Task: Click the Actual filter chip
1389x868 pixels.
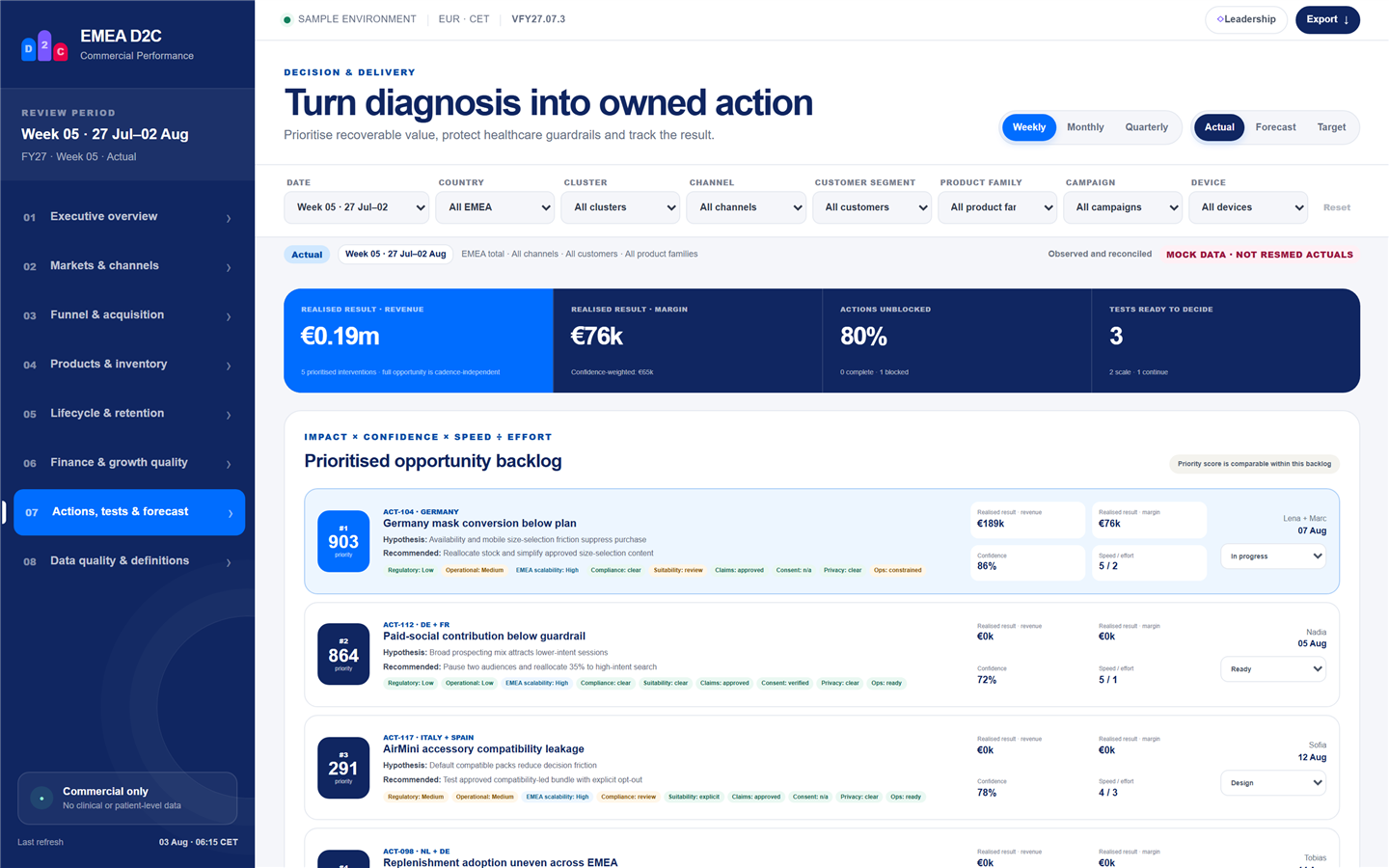Action: pyautogui.click(x=307, y=255)
